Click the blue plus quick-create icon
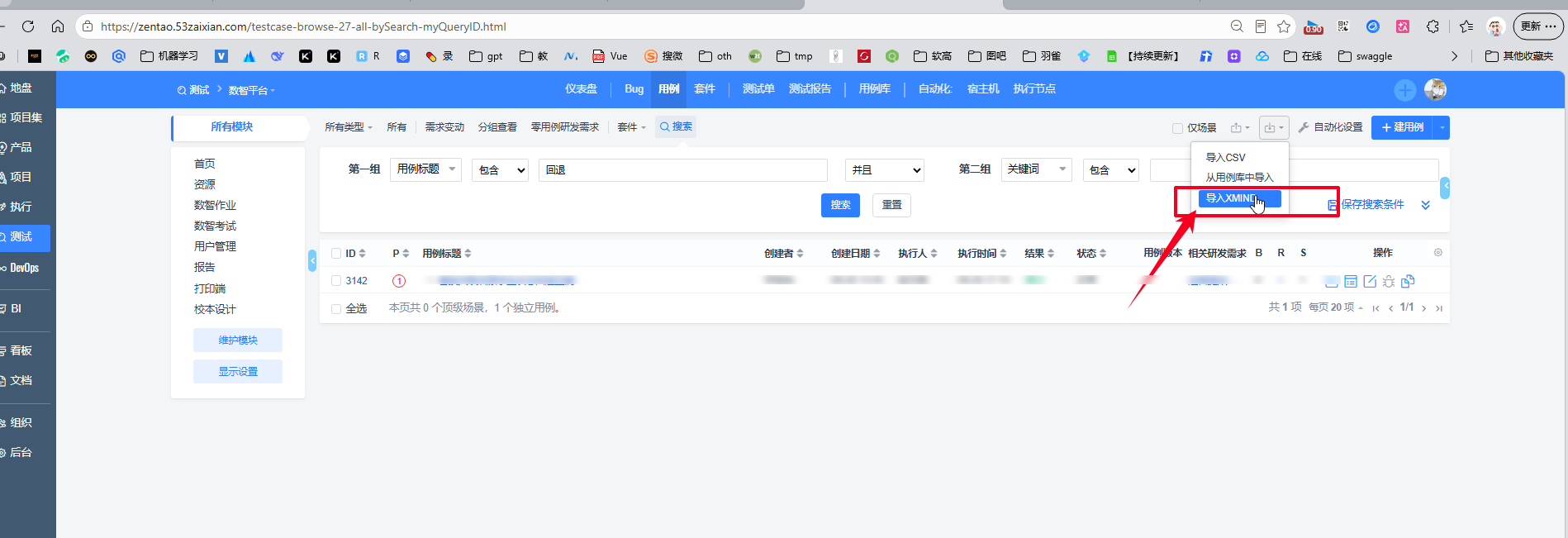 tap(1404, 90)
